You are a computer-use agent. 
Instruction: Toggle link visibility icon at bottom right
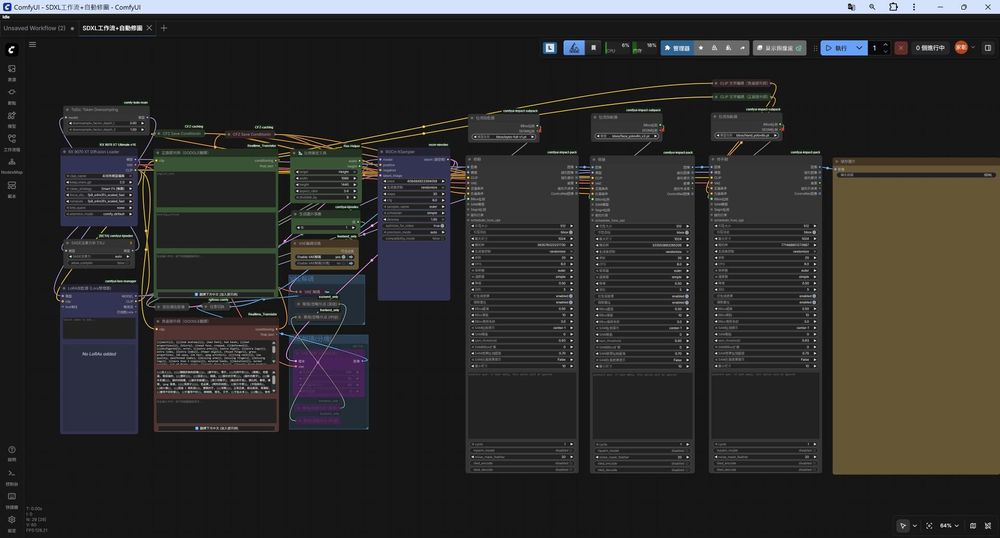pyautogui.click(x=988, y=526)
